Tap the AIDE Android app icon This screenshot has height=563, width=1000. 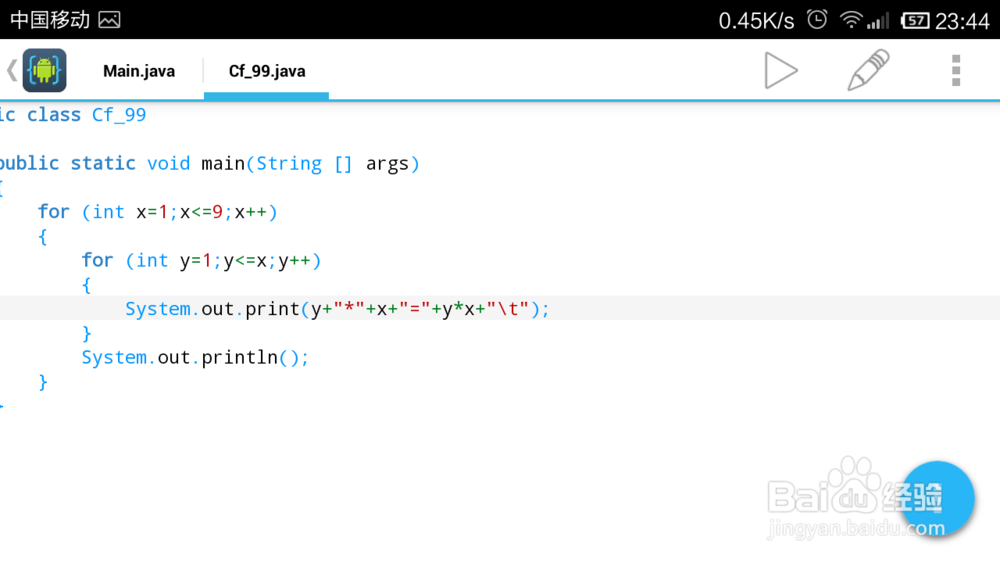click(x=44, y=71)
